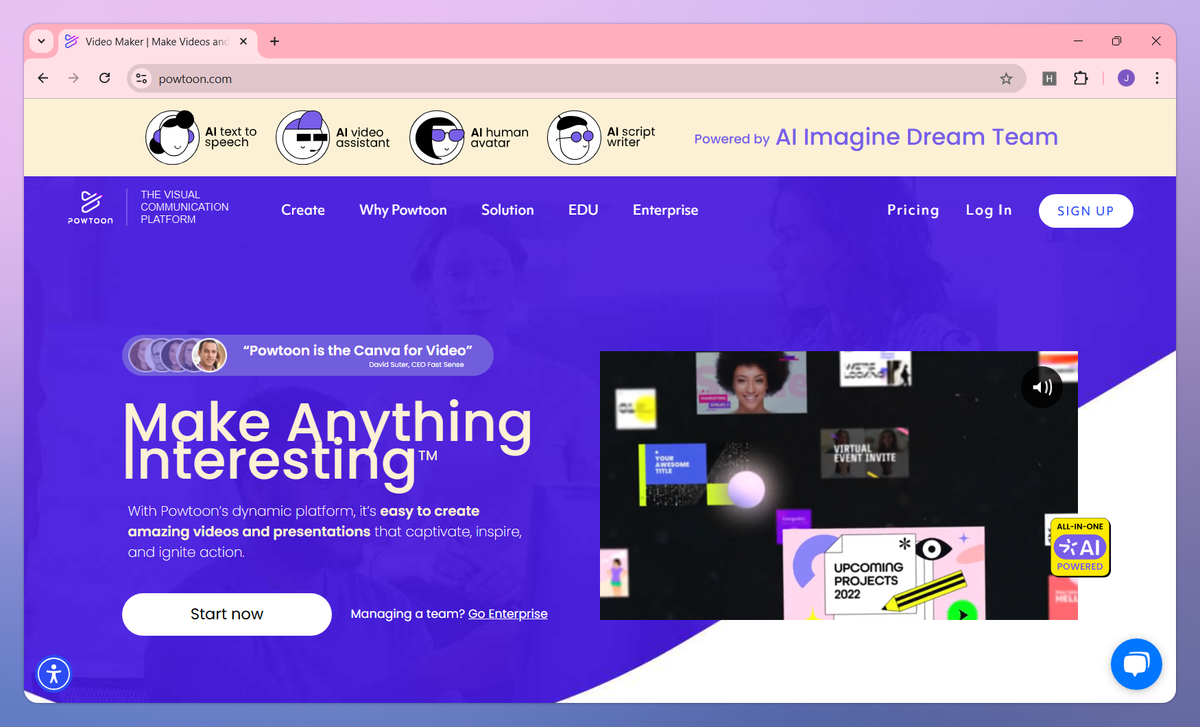Click the bookmark star in the address bar

pos(1006,77)
